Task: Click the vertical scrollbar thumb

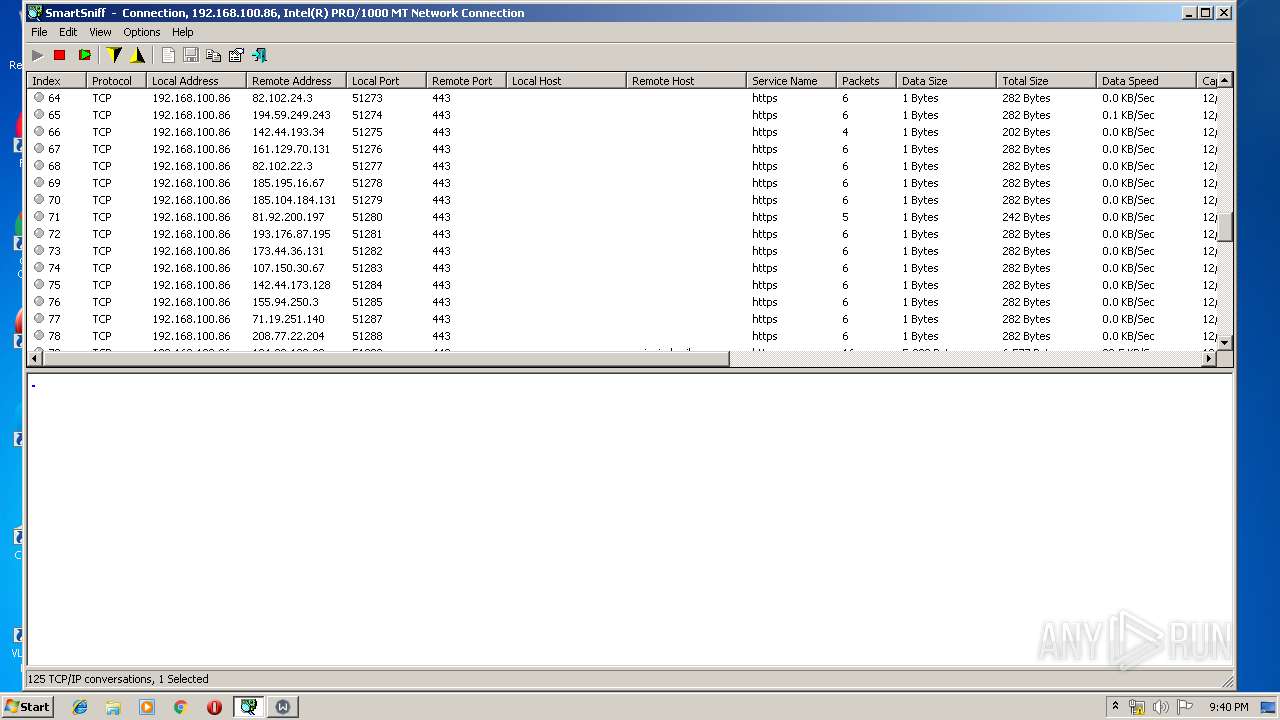Action: pos(1224,226)
